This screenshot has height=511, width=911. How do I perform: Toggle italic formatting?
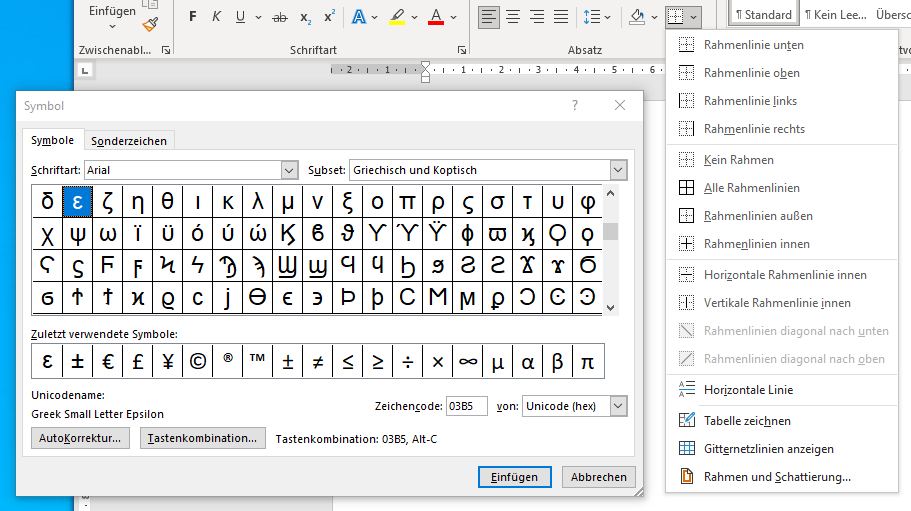click(216, 17)
